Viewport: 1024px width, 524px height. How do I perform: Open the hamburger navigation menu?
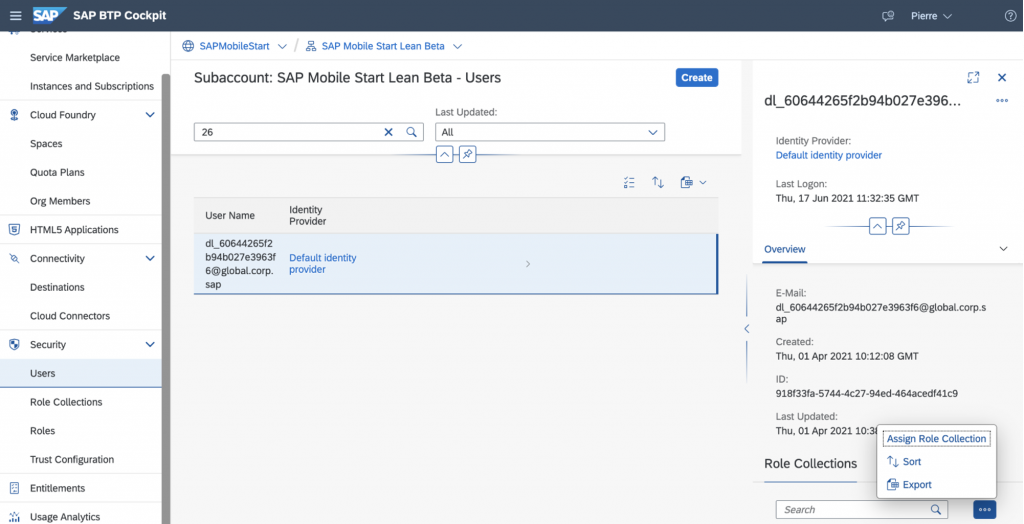coord(16,16)
